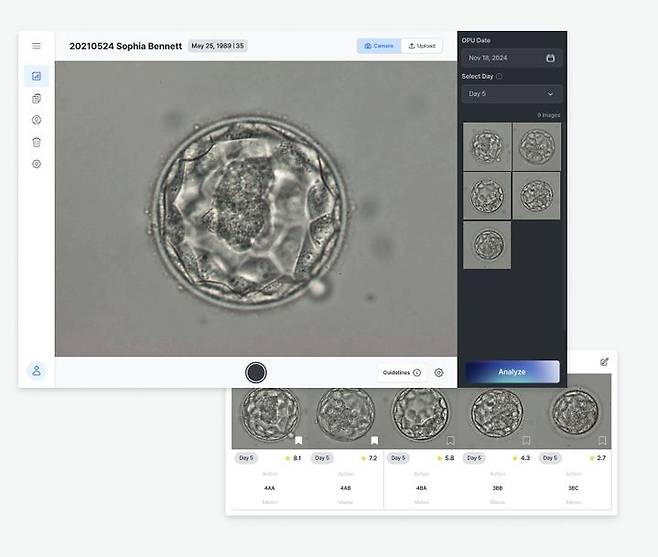Open camera settings gear icon
658x557 pixels.
pyautogui.click(x=439, y=372)
